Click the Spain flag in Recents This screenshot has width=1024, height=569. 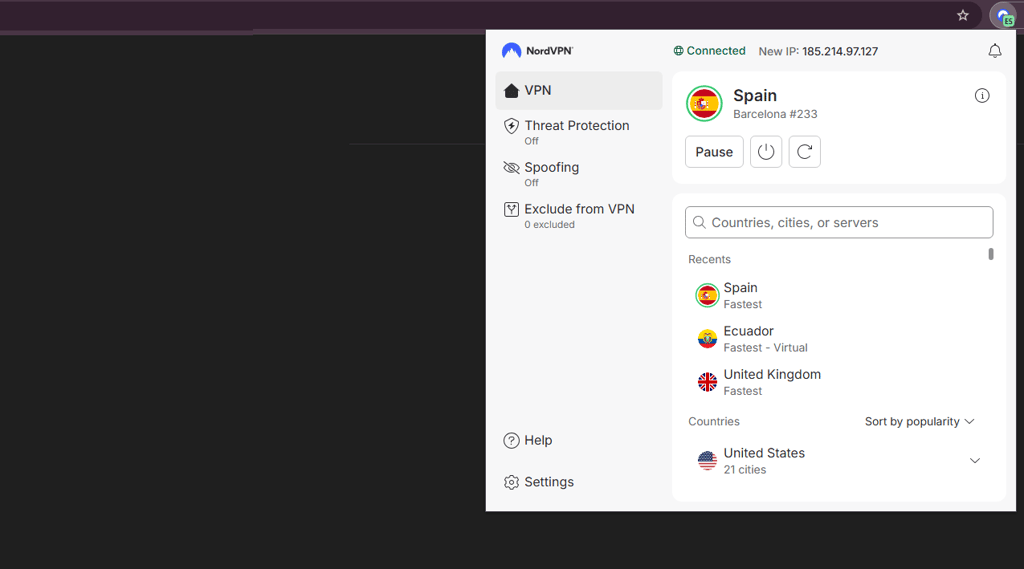tap(707, 295)
